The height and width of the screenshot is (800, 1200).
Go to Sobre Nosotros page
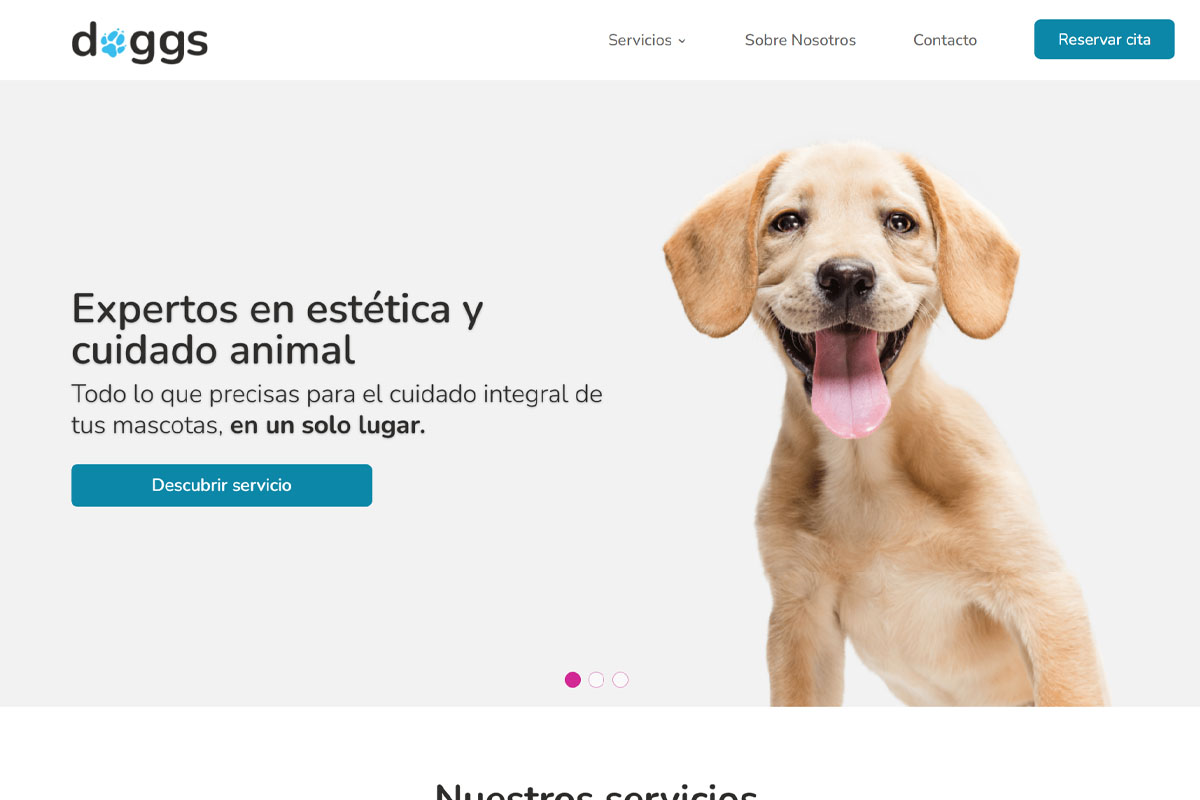click(x=800, y=40)
